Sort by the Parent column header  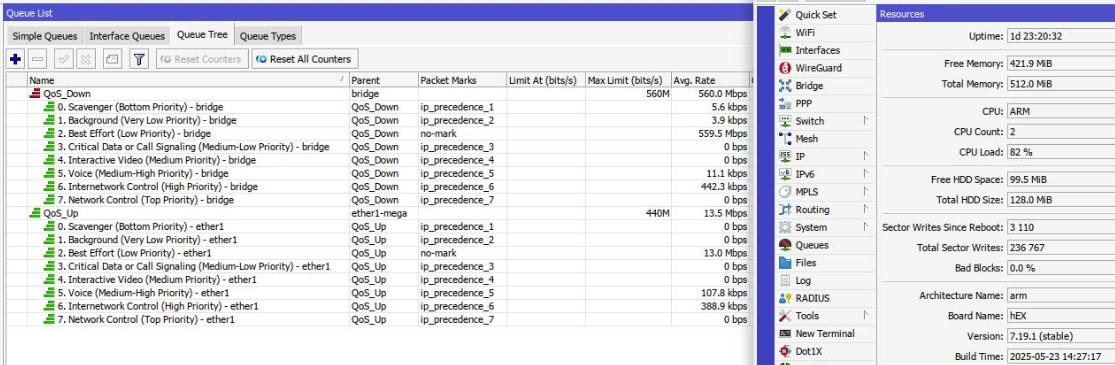point(383,80)
